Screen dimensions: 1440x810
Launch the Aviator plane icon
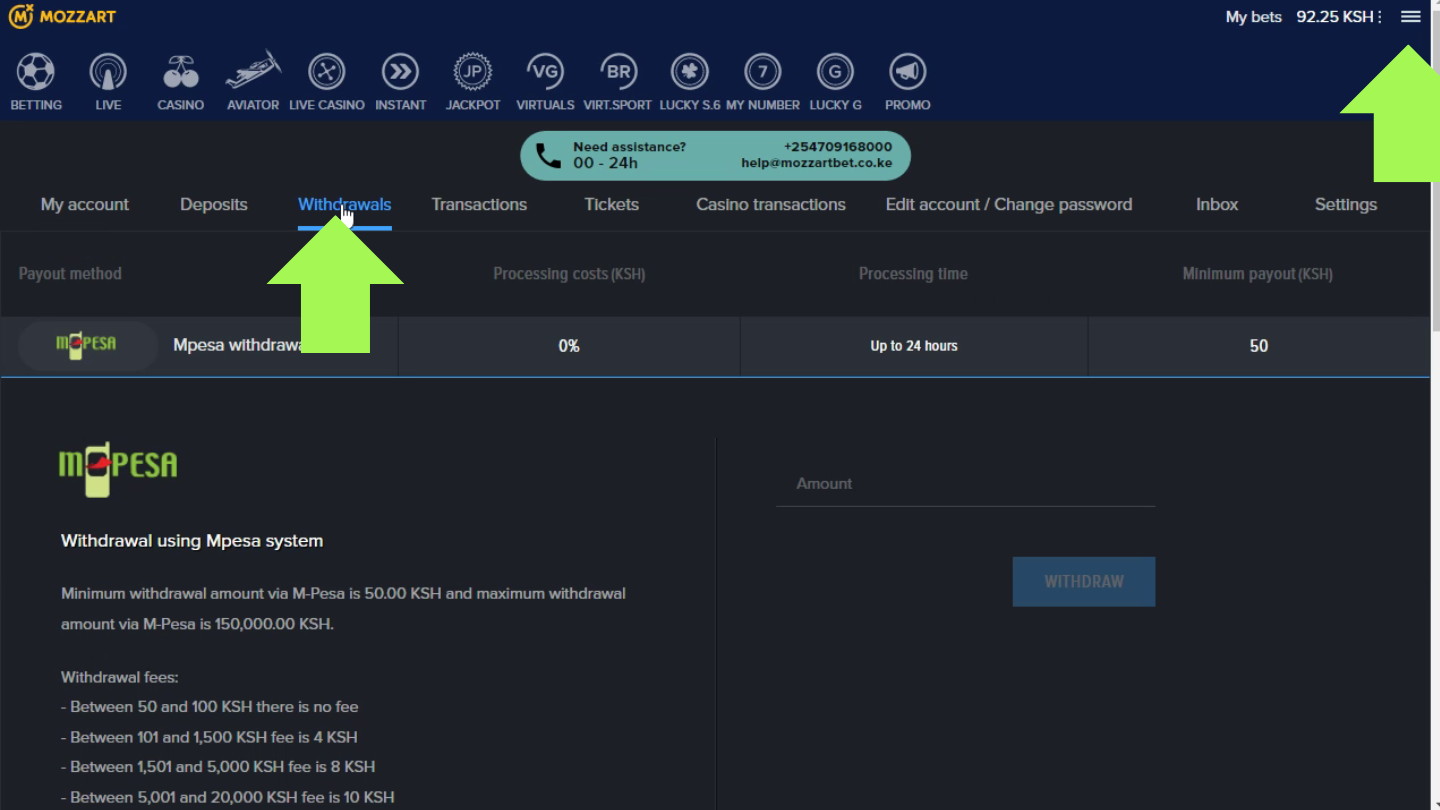pos(253,73)
